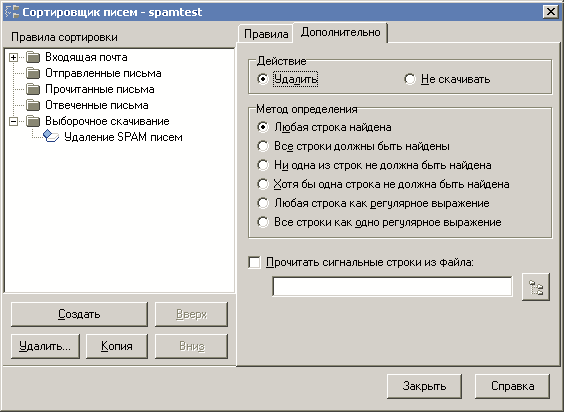Click the Справка button
Screen dimensions: 564x412
click(x=512, y=386)
